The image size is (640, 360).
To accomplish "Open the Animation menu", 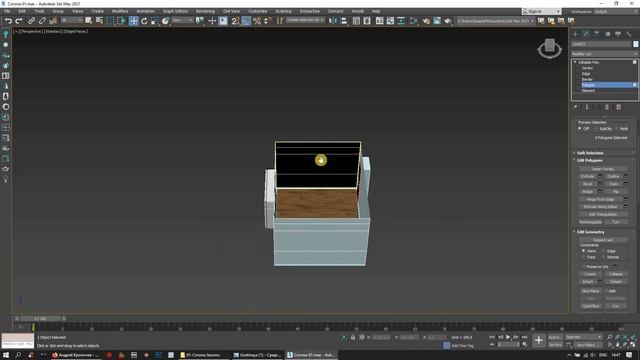I will (x=145, y=11).
